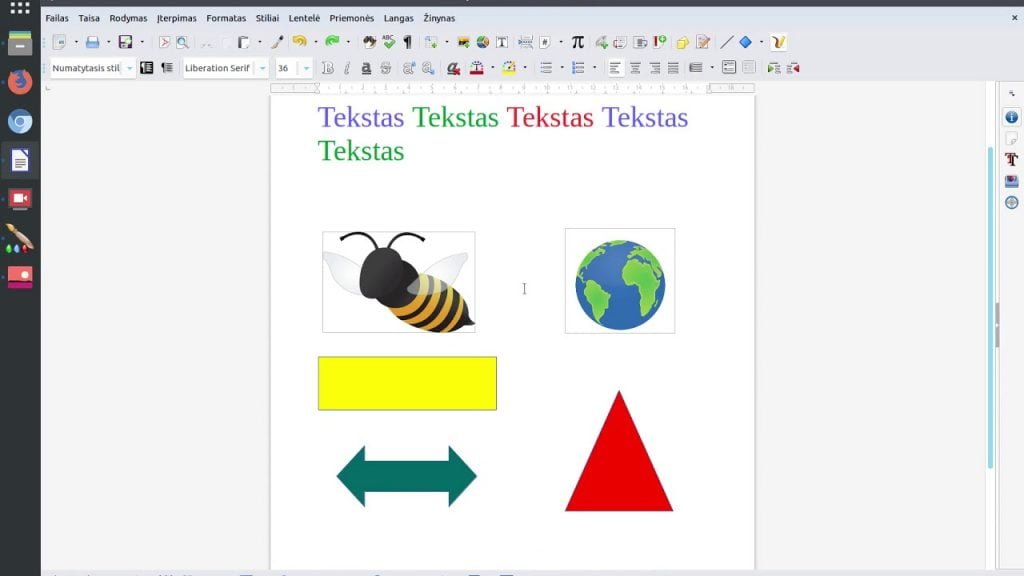This screenshot has height=576, width=1024.
Task: Open the paragraph style dropdown
Action: click(x=129, y=68)
